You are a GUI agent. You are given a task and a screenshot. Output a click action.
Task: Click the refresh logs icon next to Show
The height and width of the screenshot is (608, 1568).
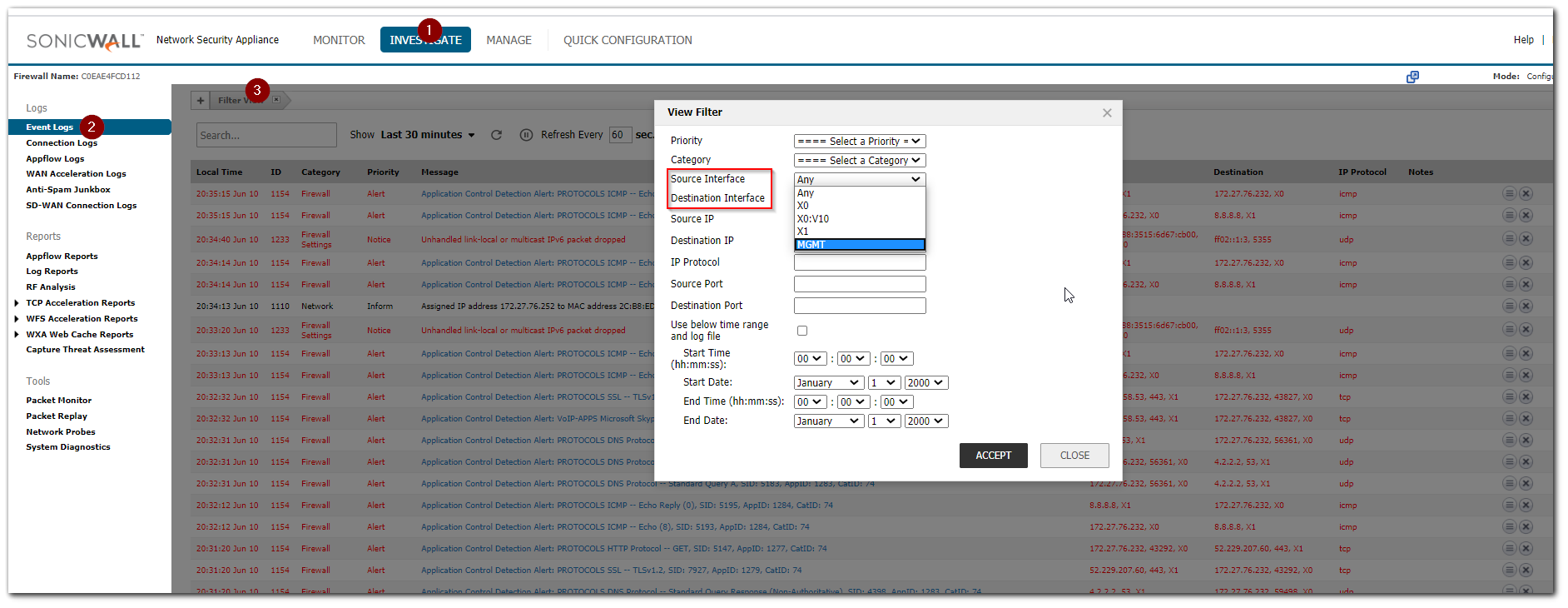(497, 135)
